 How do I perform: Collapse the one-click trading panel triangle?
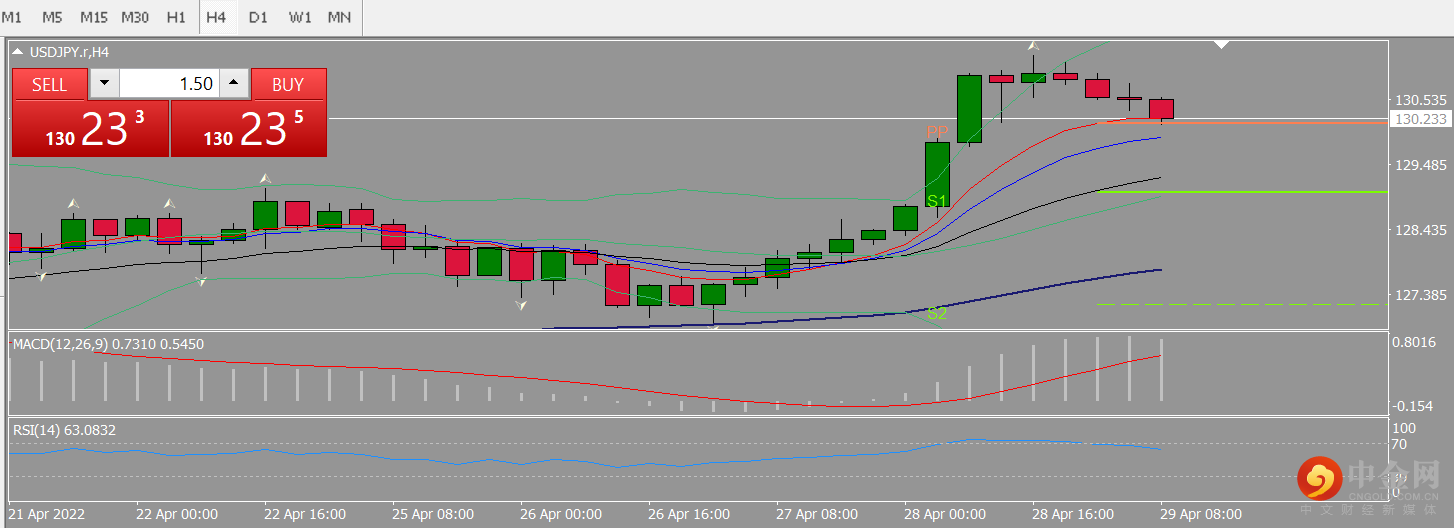point(17,51)
